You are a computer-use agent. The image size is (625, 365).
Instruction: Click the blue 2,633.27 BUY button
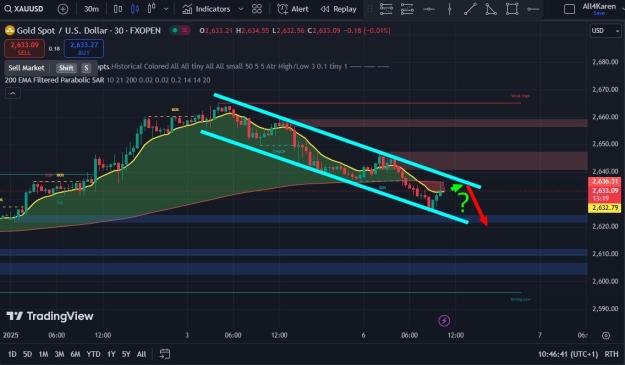pos(84,49)
